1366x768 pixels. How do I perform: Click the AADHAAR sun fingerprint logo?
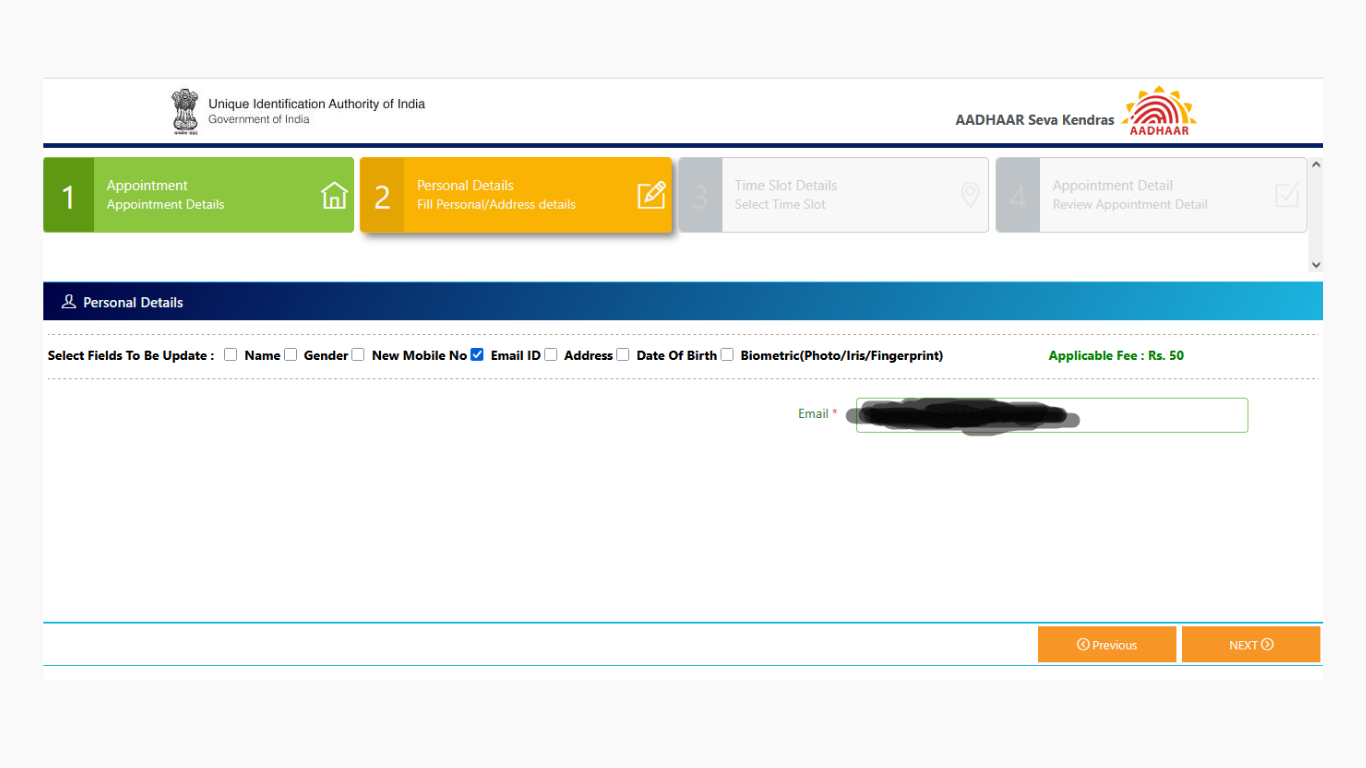[x=1159, y=111]
